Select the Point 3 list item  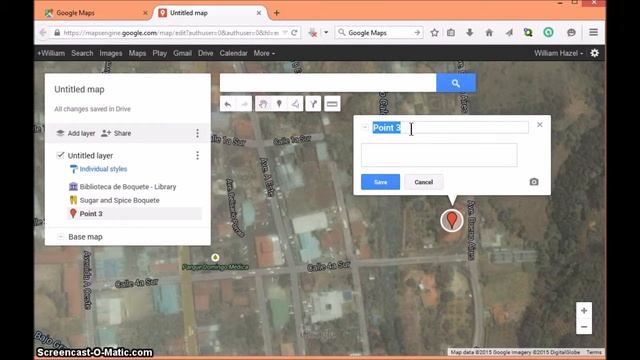tap(135, 213)
